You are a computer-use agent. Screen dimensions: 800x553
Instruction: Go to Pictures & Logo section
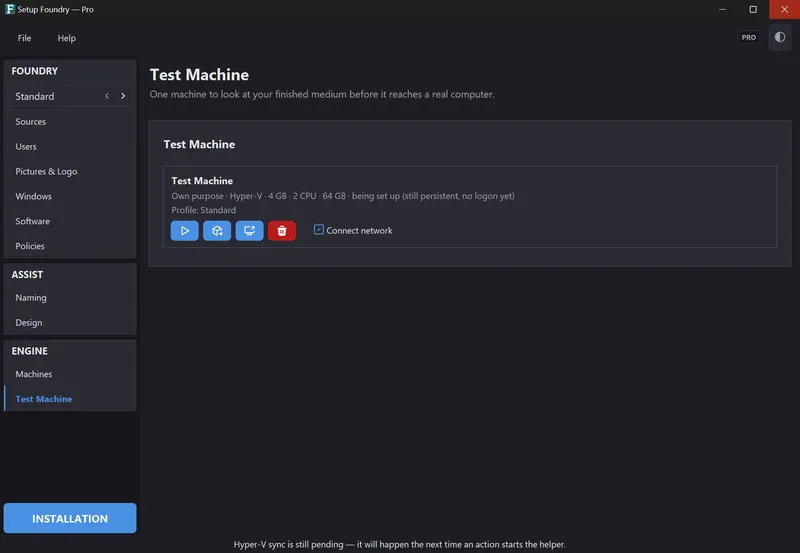point(70,171)
